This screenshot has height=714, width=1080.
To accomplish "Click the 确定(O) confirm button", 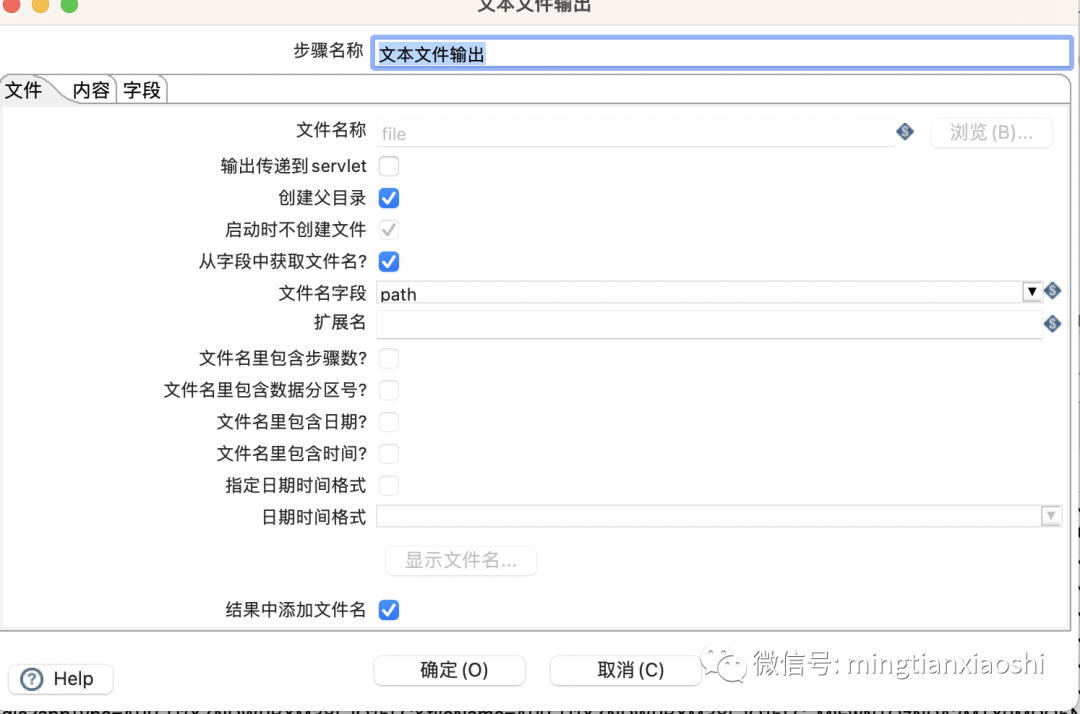I will coord(449,670).
